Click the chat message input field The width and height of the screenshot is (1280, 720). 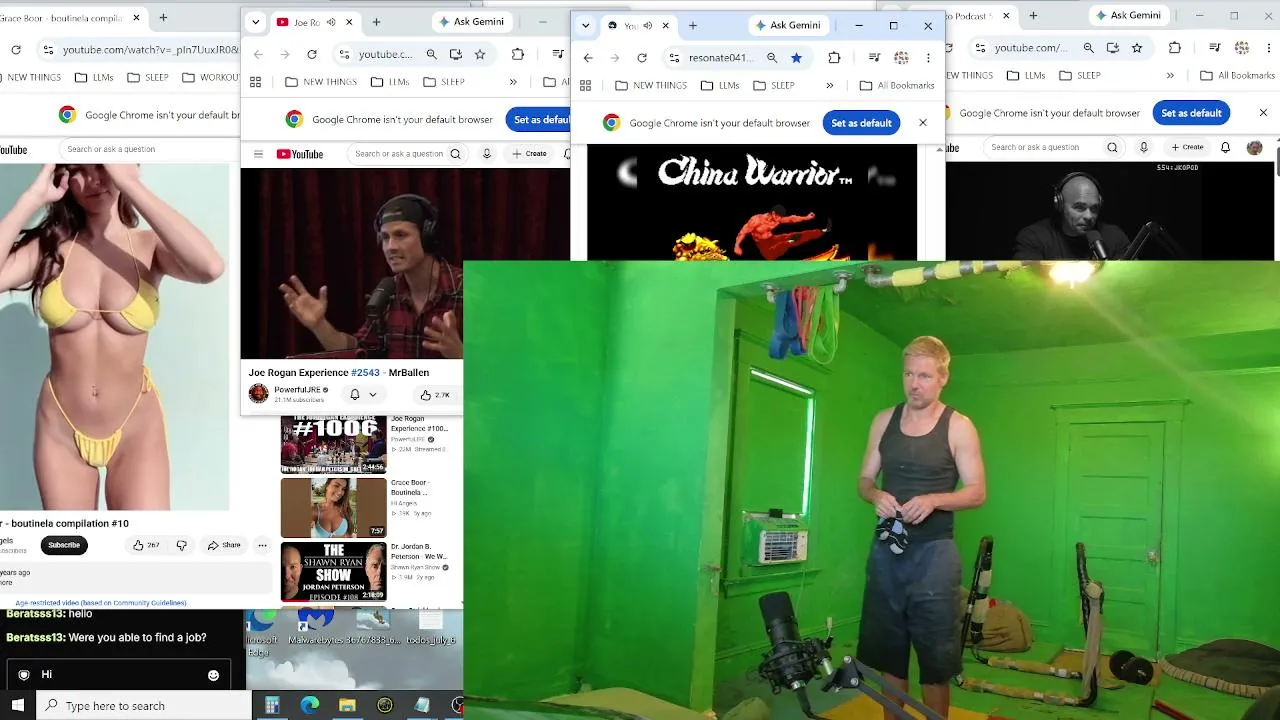pyautogui.click(x=118, y=675)
